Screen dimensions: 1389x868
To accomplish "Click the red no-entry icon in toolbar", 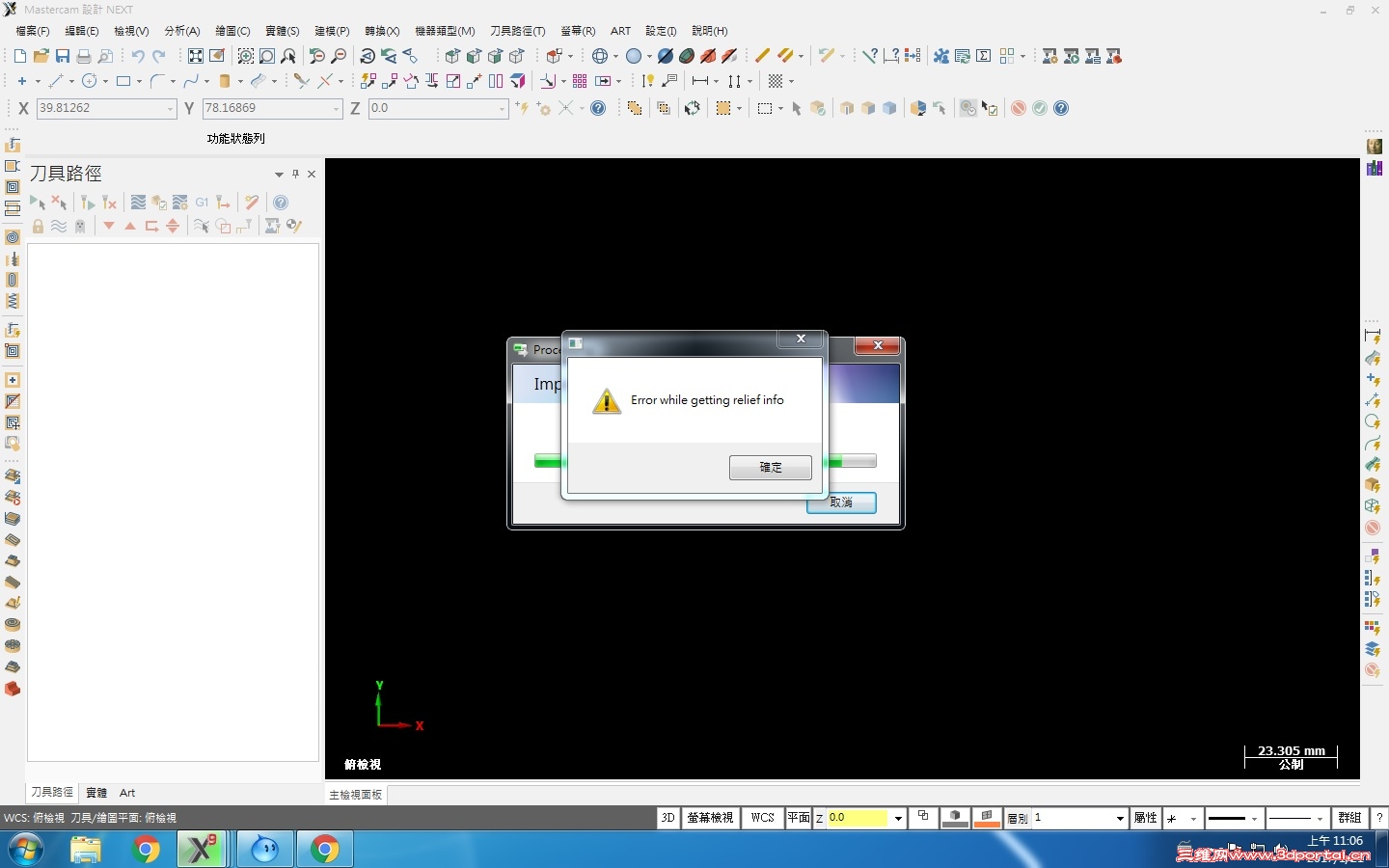I will click(1019, 109).
